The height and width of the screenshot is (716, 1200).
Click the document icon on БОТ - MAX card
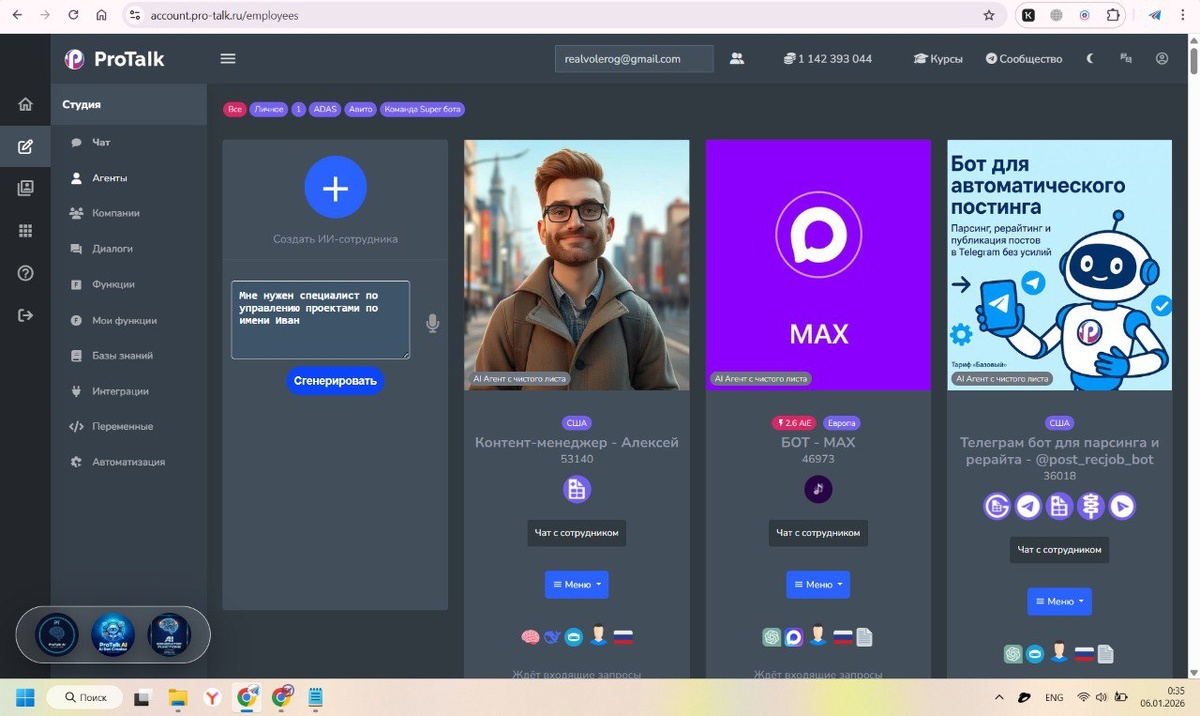pyautogui.click(x=864, y=636)
